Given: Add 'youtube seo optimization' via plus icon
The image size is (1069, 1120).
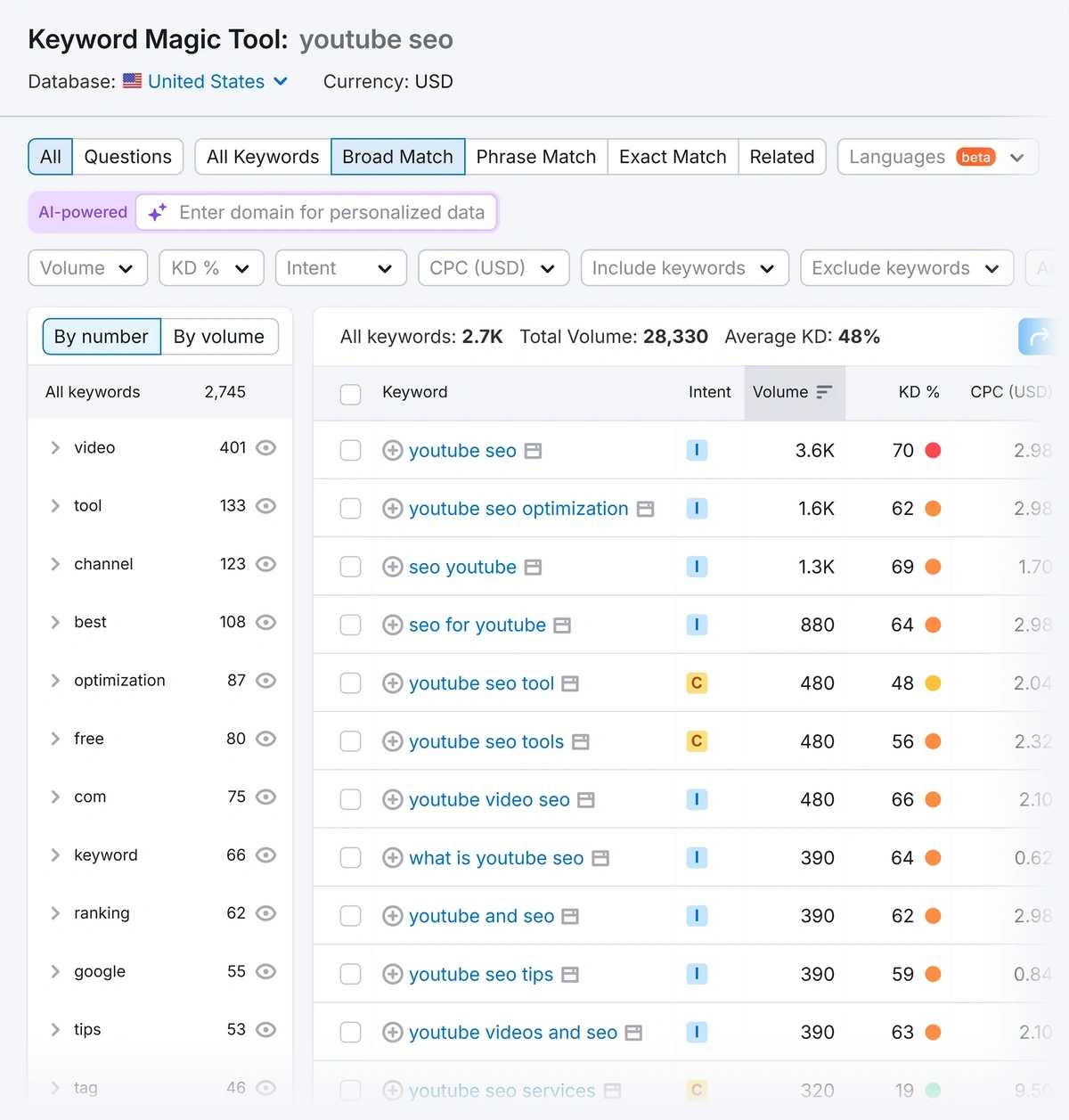Looking at the screenshot, I should [392, 509].
